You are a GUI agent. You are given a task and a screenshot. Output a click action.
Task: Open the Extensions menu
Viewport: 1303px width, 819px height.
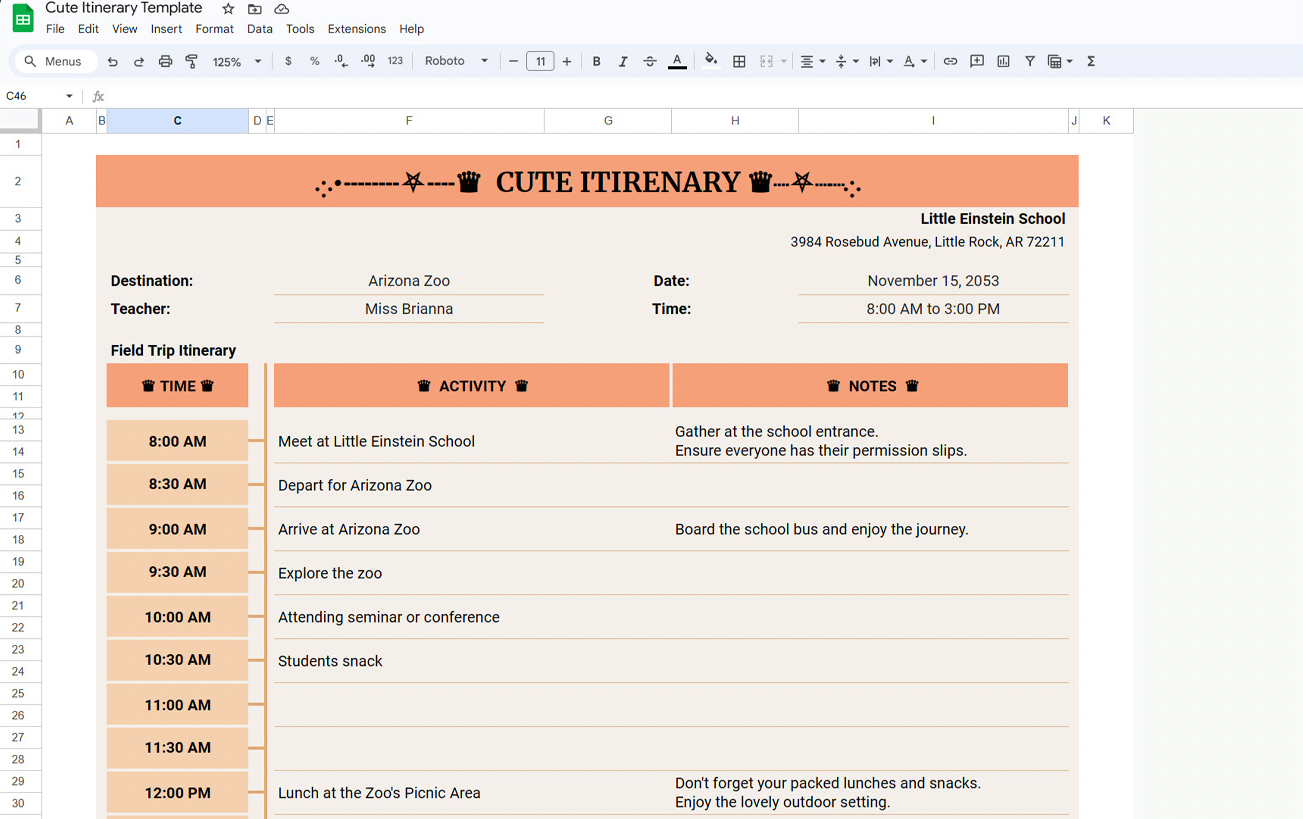(356, 29)
